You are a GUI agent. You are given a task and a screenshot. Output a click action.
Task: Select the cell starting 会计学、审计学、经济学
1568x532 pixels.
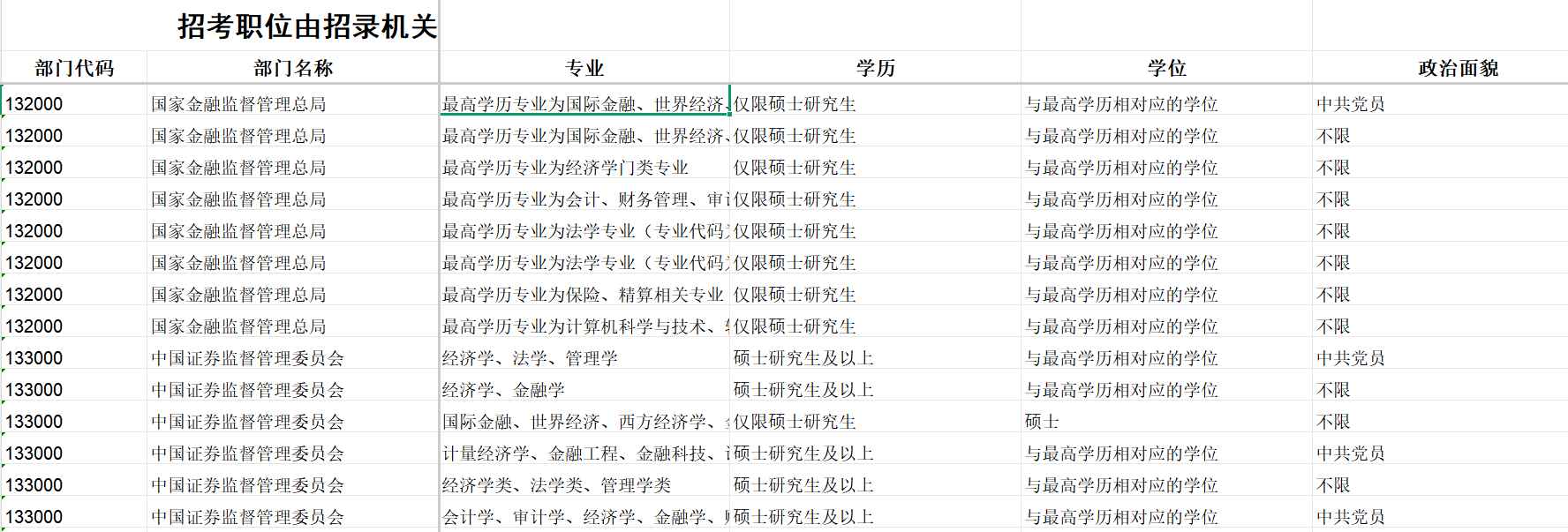coord(583,517)
